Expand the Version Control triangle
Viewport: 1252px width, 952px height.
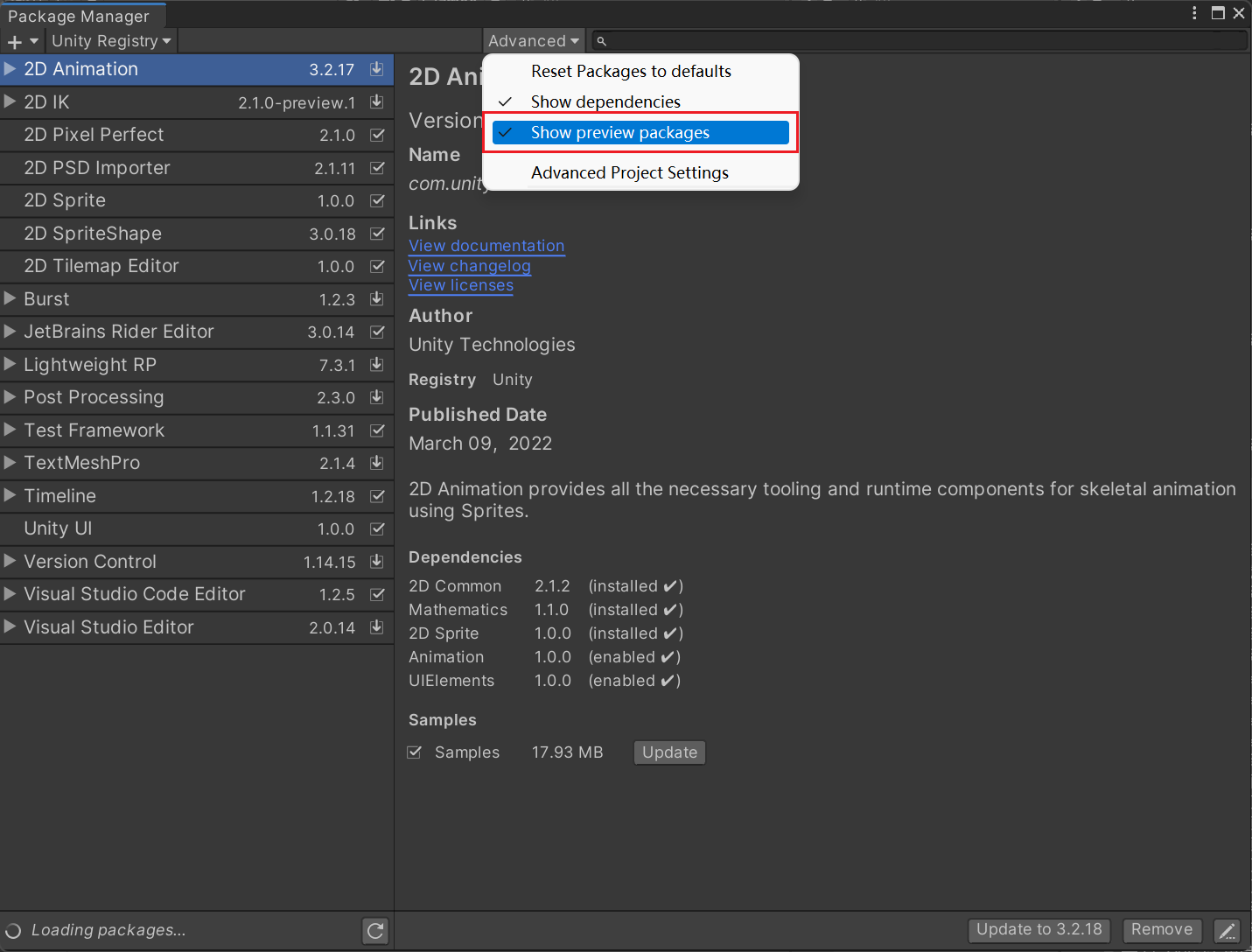(10, 562)
